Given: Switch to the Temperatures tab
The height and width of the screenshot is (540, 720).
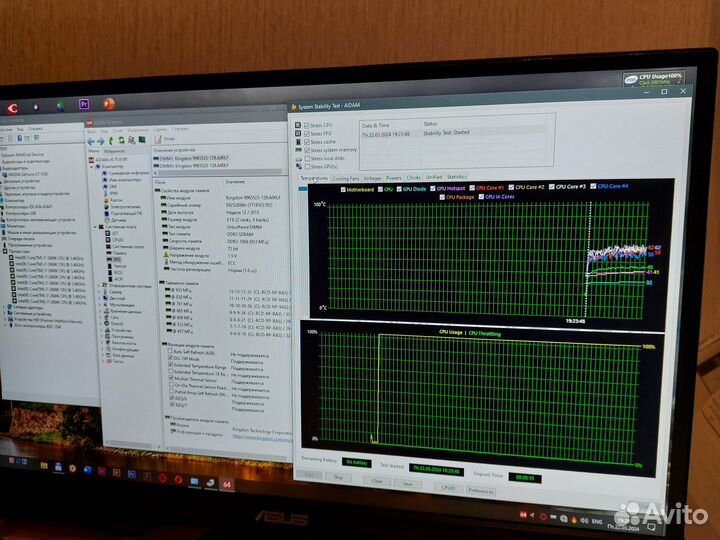Looking at the screenshot, I should point(314,178).
